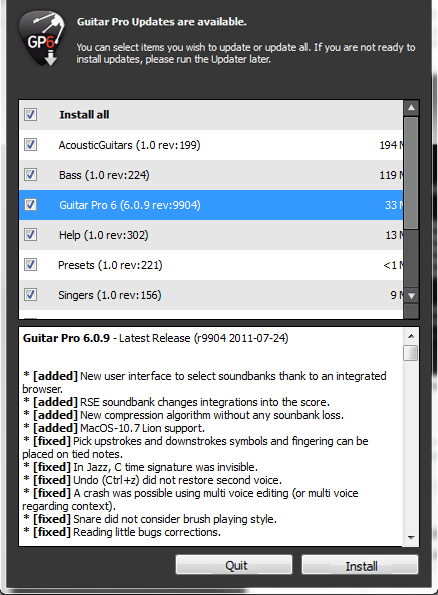
Task: Click the release notes scroll down arrow
Action: pos(411,537)
